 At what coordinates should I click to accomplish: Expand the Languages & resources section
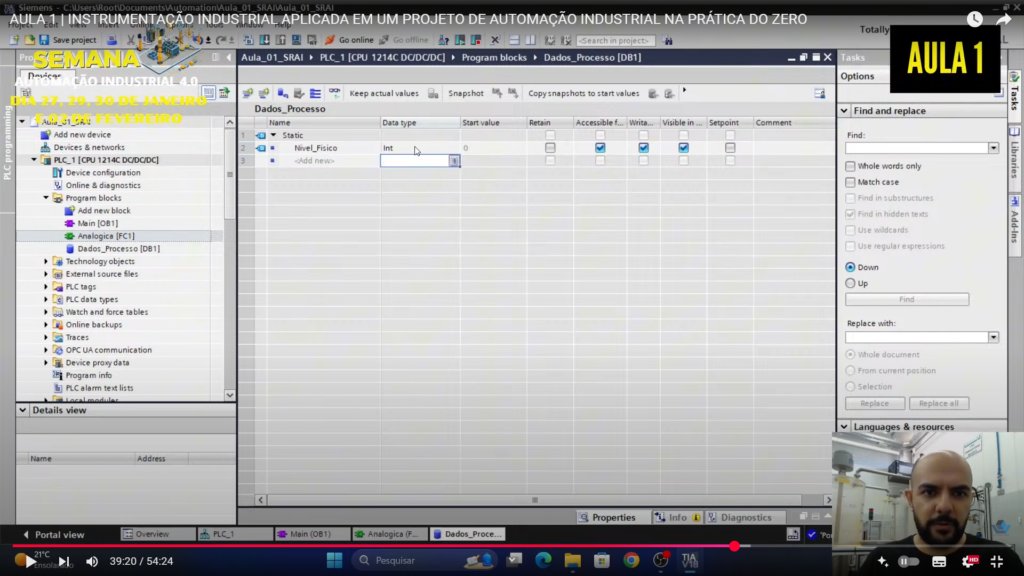(x=844, y=427)
